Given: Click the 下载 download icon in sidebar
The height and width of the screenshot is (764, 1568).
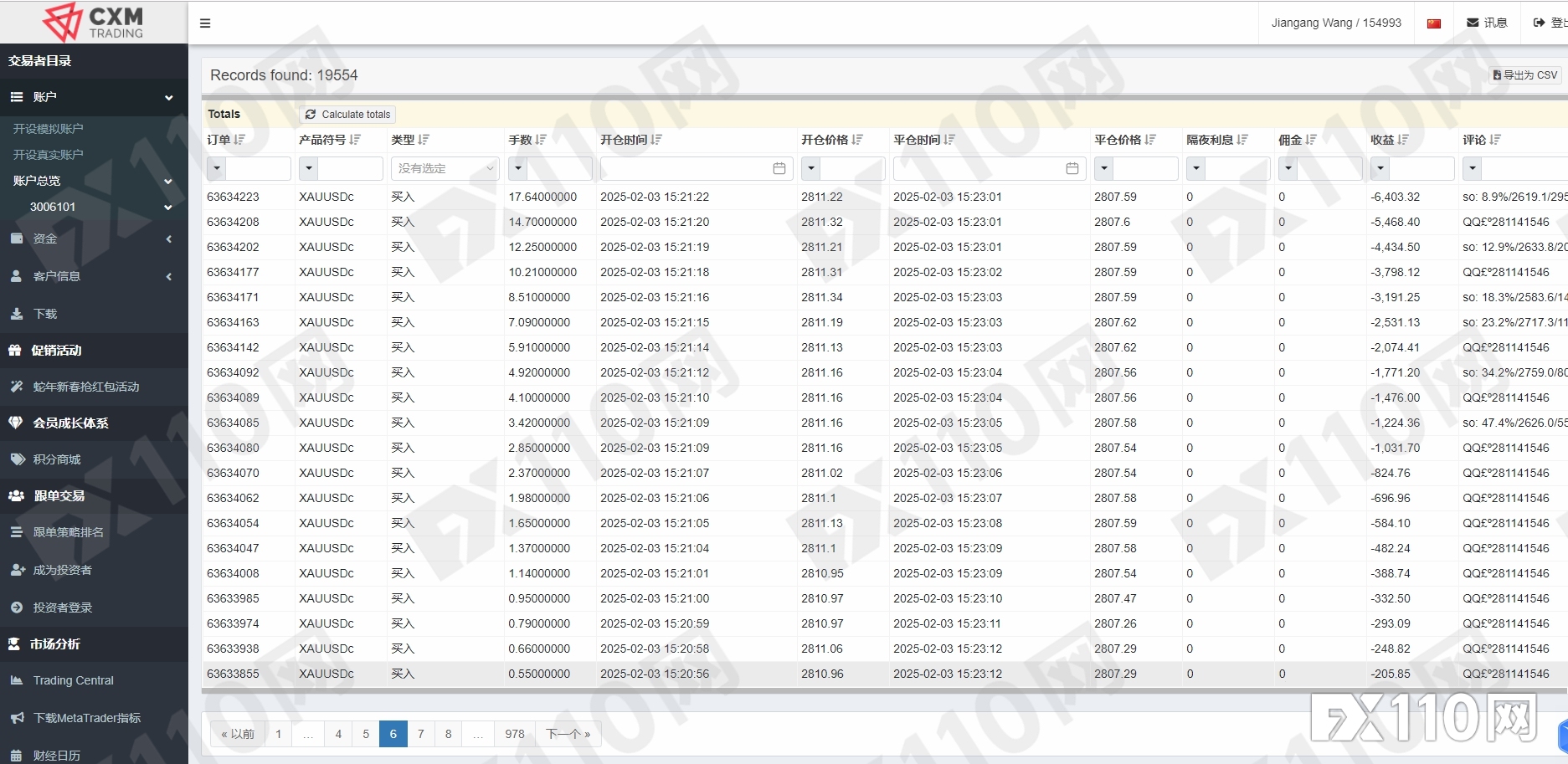Looking at the screenshot, I should tap(16, 314).
